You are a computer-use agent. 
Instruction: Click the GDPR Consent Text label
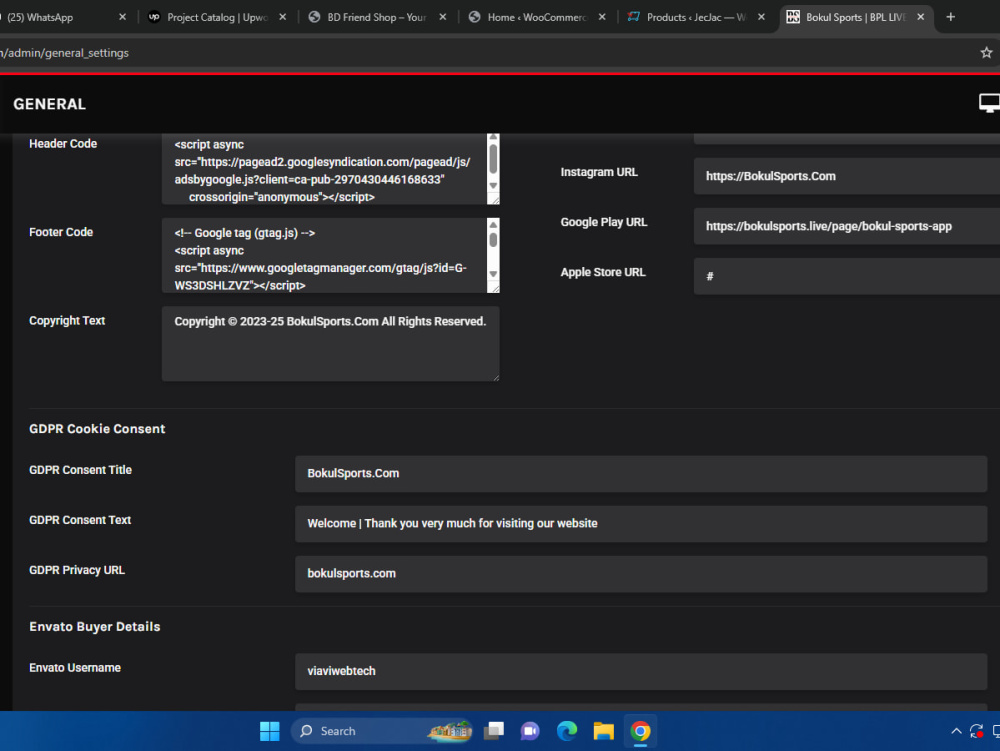80,520
